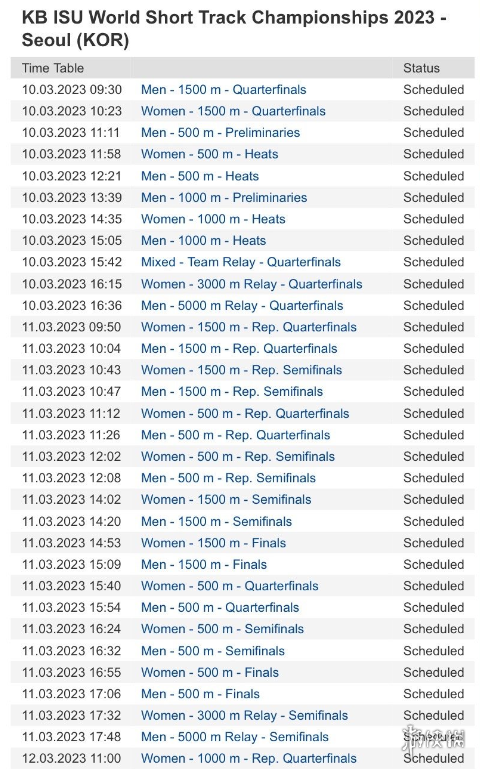Open Men - 500 m - Rep. Quarterfinals
Screen dimensions: 480x769
click(236, 435)
